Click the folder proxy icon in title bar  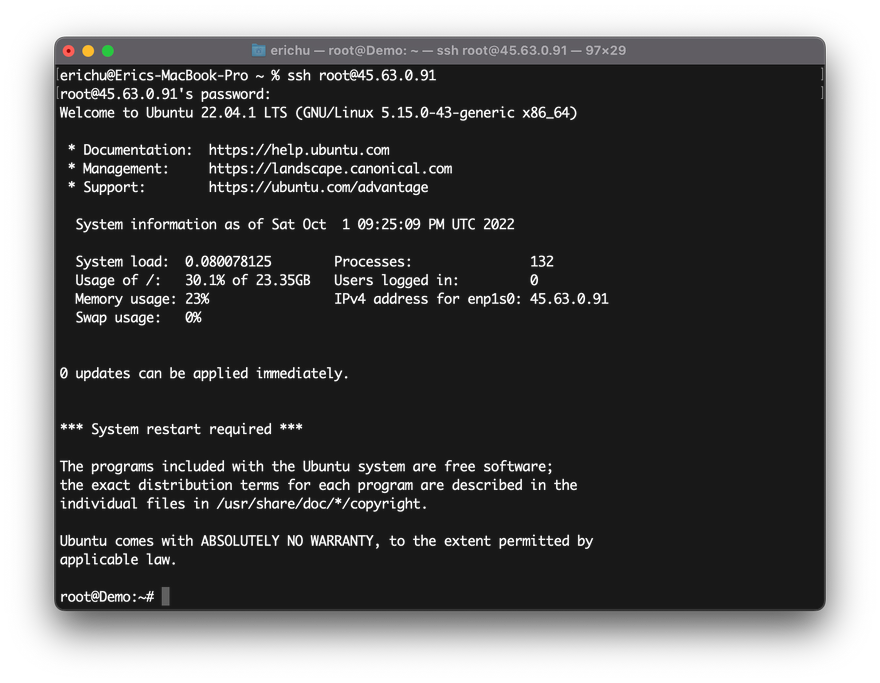tap(258, 51)
